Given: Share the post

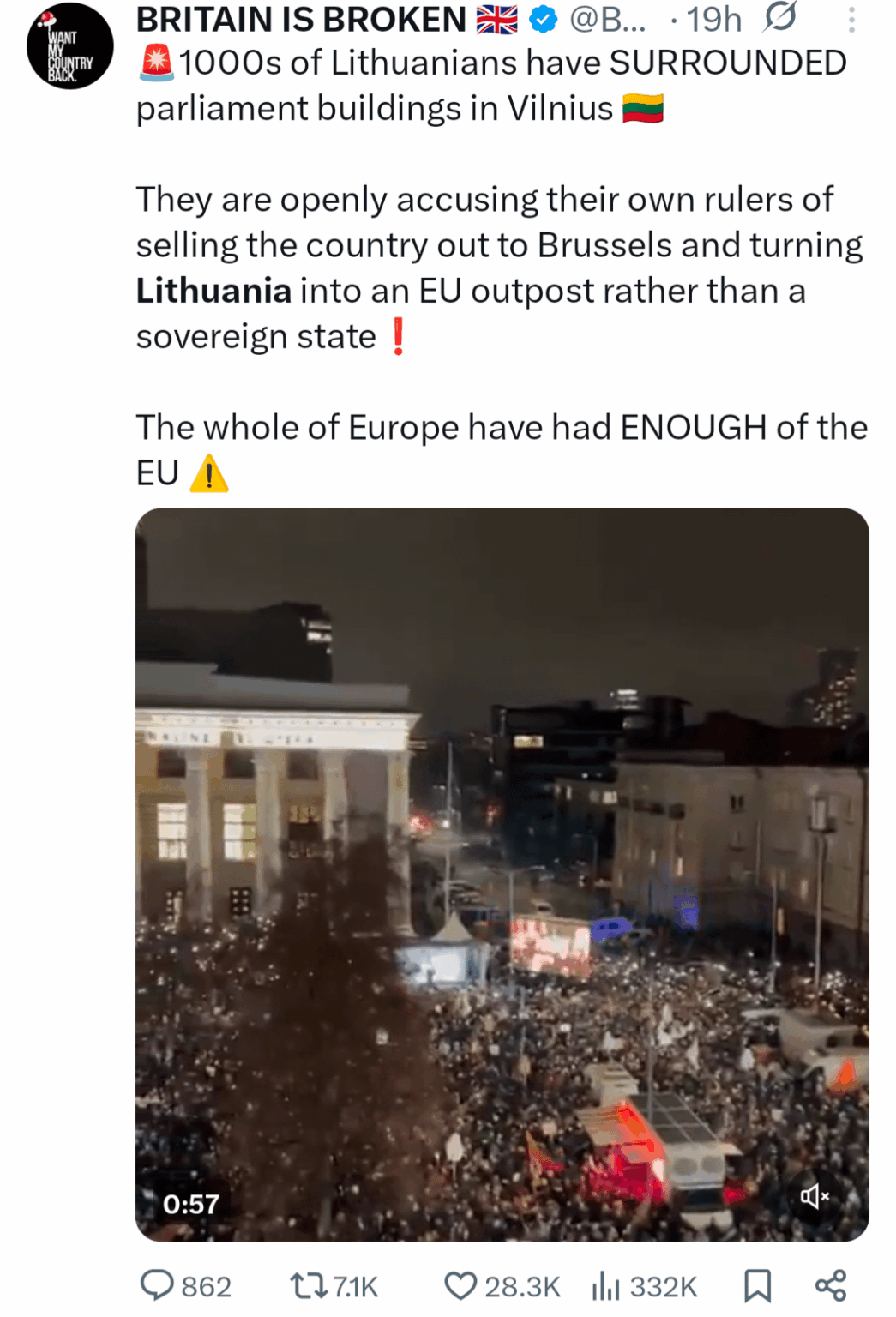Looking at the screenshot, I should pyautogui.click(x=828, y=1285).
